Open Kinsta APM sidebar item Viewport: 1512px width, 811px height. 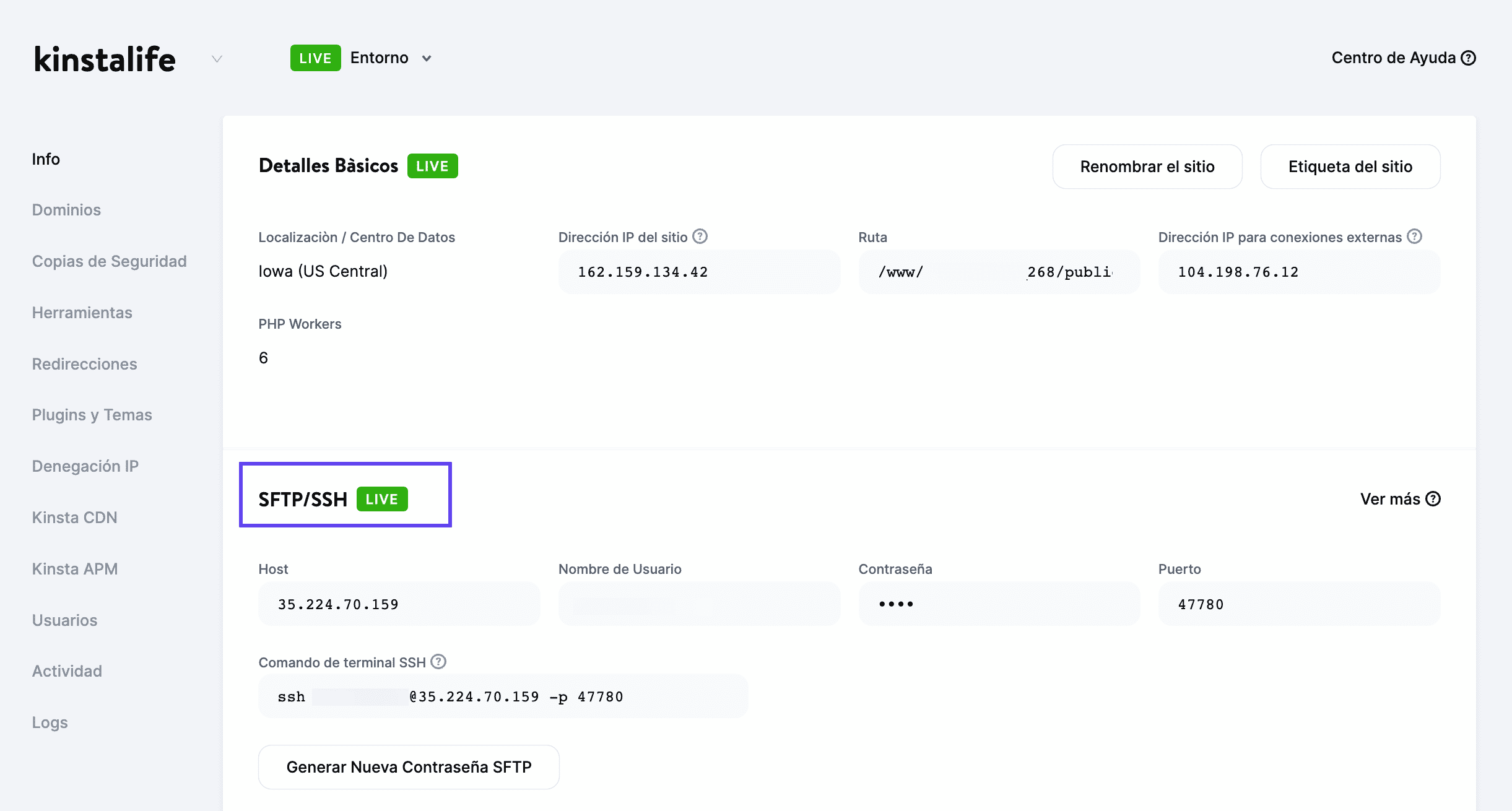[x=74, y=569]
